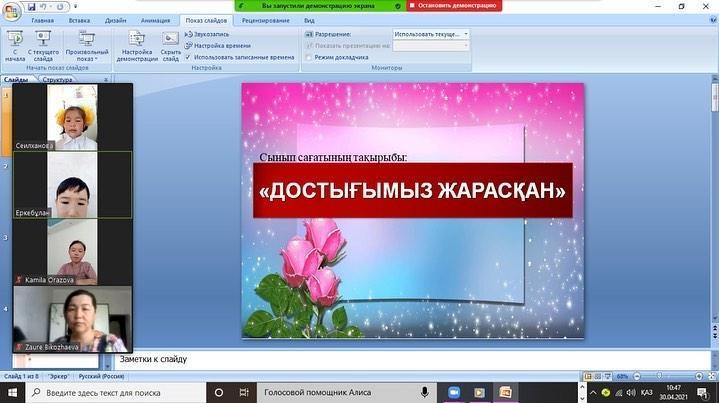Save presentation from quick access toolbar
The image size is (719, 403).
[31, 7]
